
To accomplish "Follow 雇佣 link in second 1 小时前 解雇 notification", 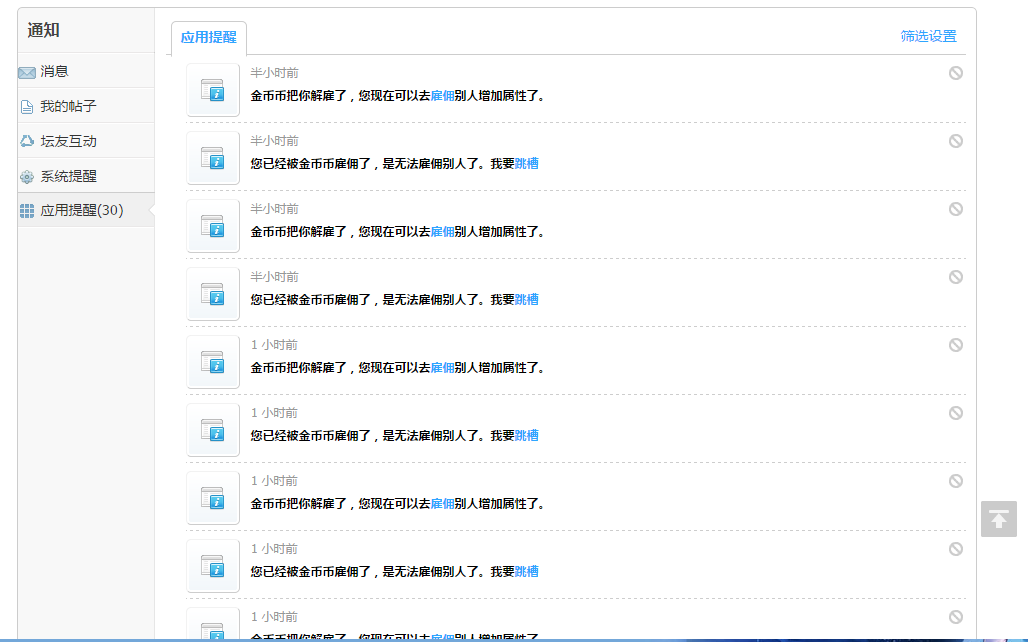I will 443,504.
